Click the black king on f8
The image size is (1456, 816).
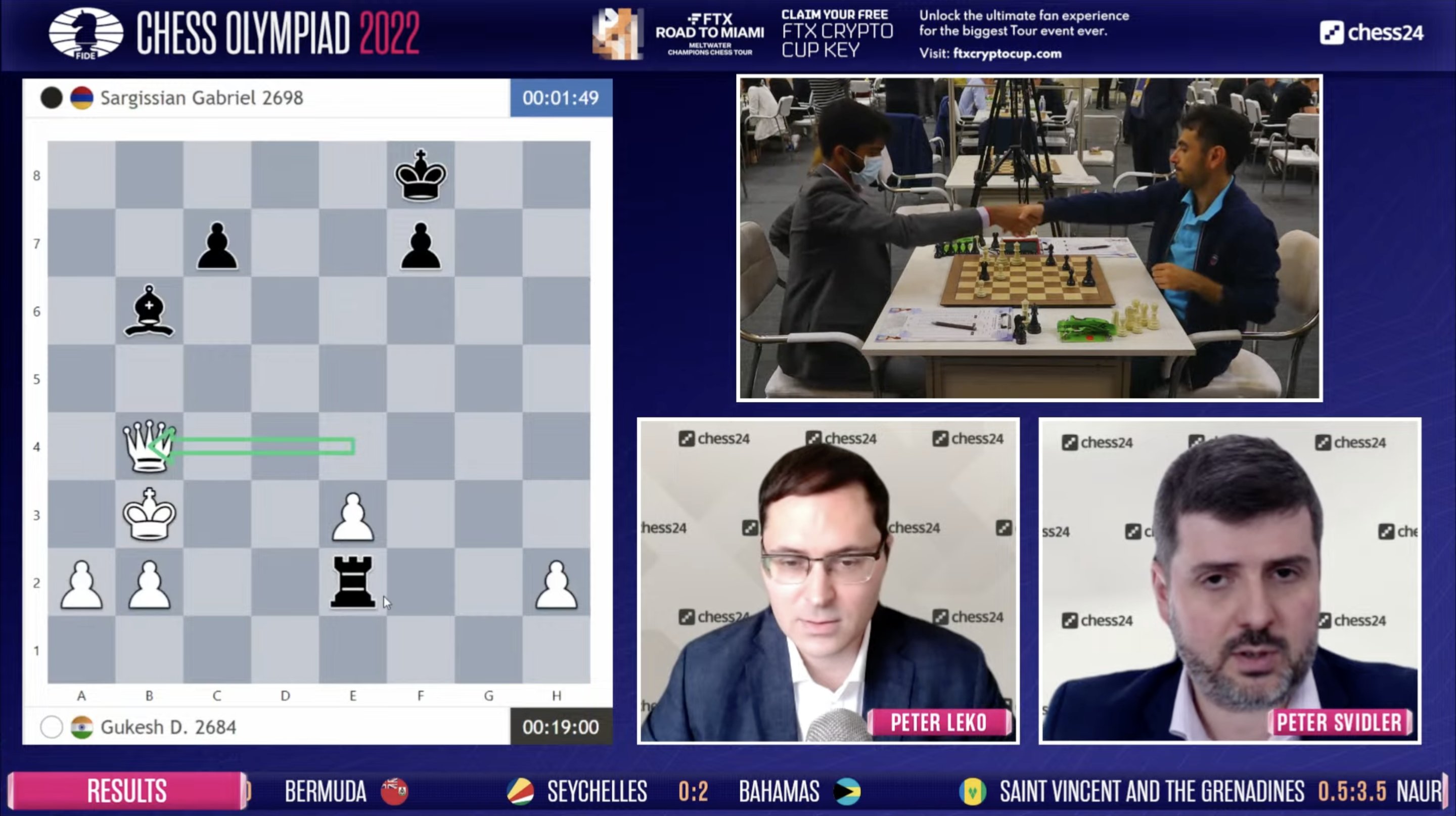tap(421, 175)
